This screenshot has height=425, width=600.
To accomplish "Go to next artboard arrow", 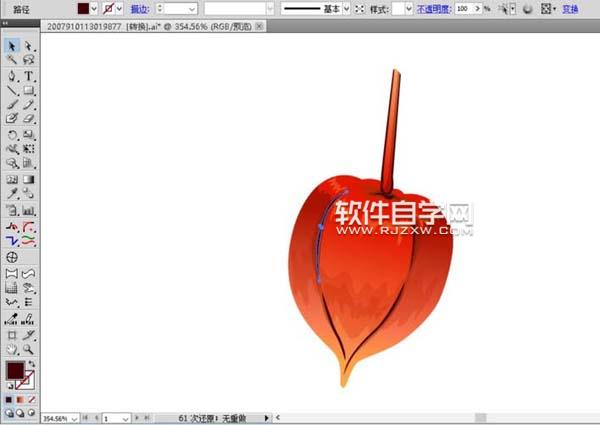I will tap(136, 418).
